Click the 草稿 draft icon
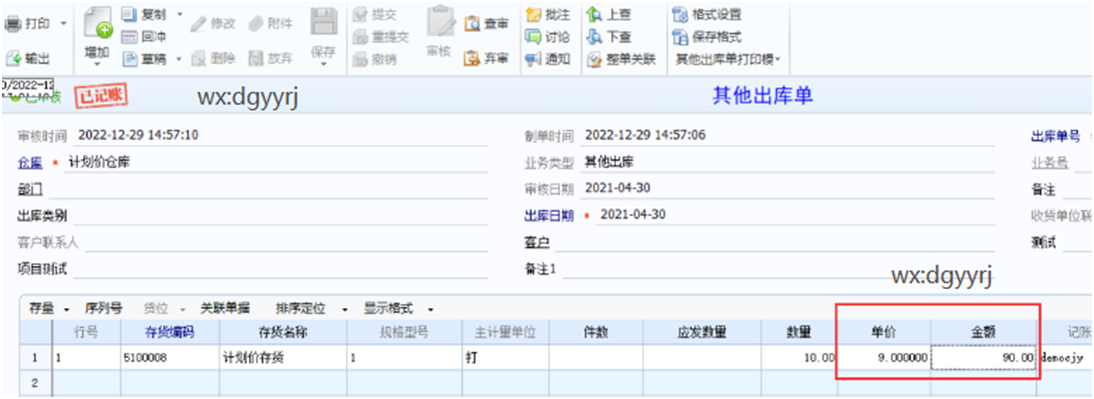The image size is (1094, 399). coord(130,59)
